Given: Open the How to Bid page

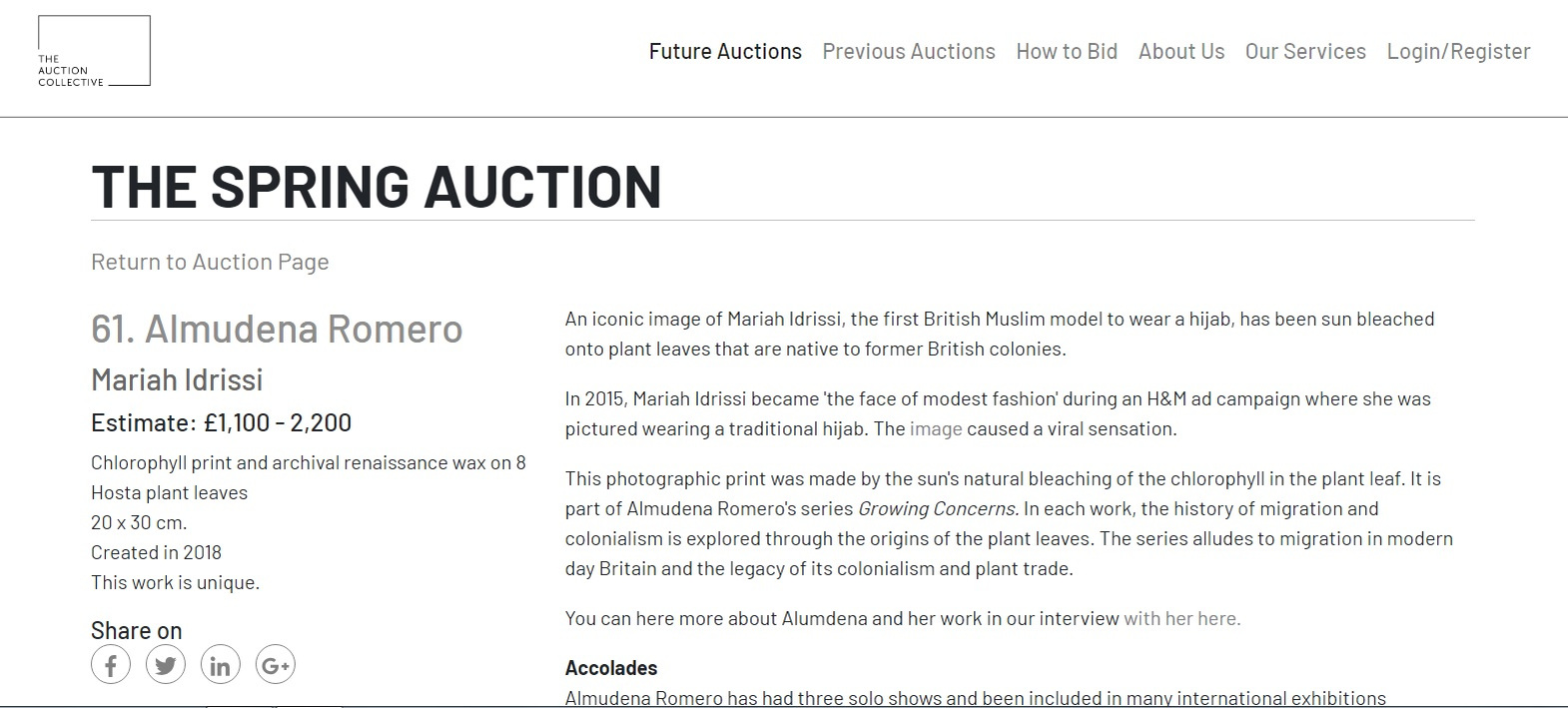Looking at the screenshot, I should [x=1067, y=52].
